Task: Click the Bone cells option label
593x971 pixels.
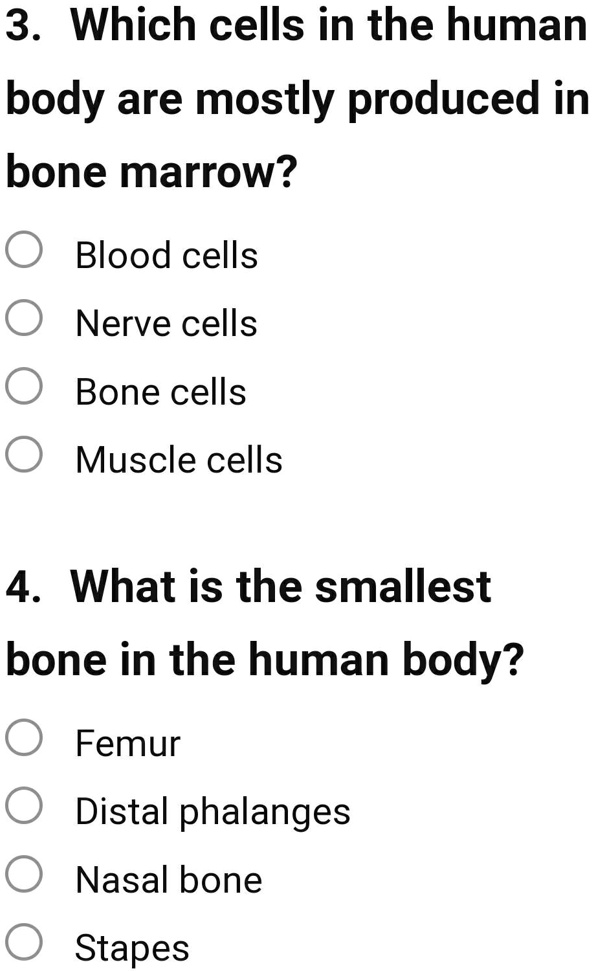Action: click(160, 392)
